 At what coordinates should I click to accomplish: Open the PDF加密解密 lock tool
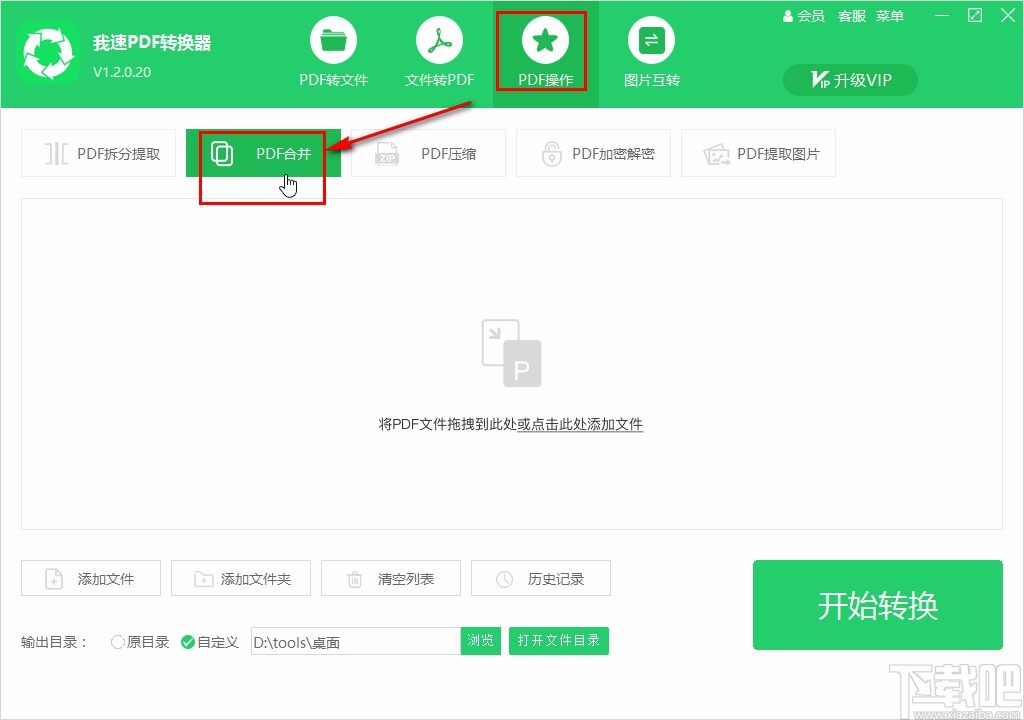(593, 153)
